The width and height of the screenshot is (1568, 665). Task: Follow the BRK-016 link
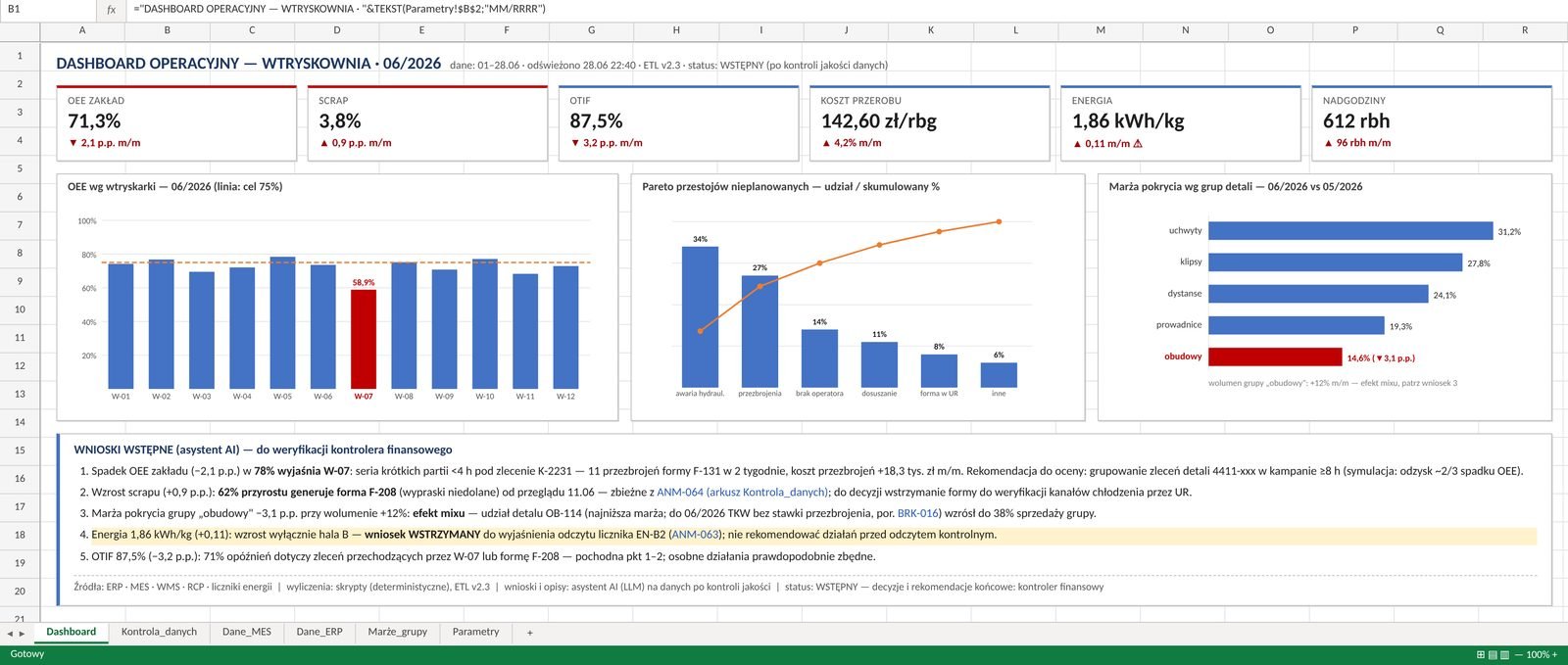coord(918,513)
